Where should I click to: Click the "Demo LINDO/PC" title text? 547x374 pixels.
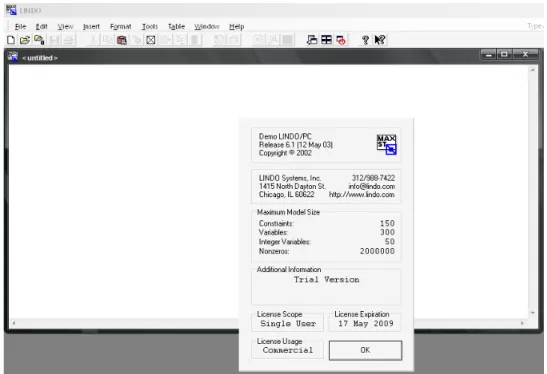click(x=285, y=136)
